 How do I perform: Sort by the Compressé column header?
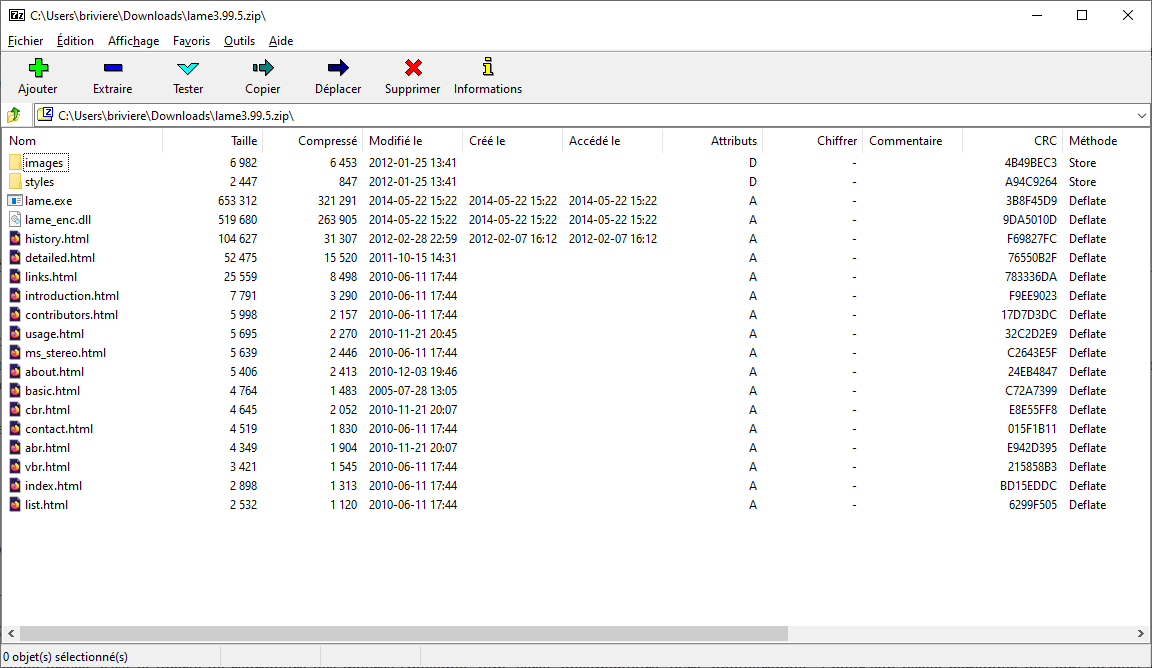[312, 140]
